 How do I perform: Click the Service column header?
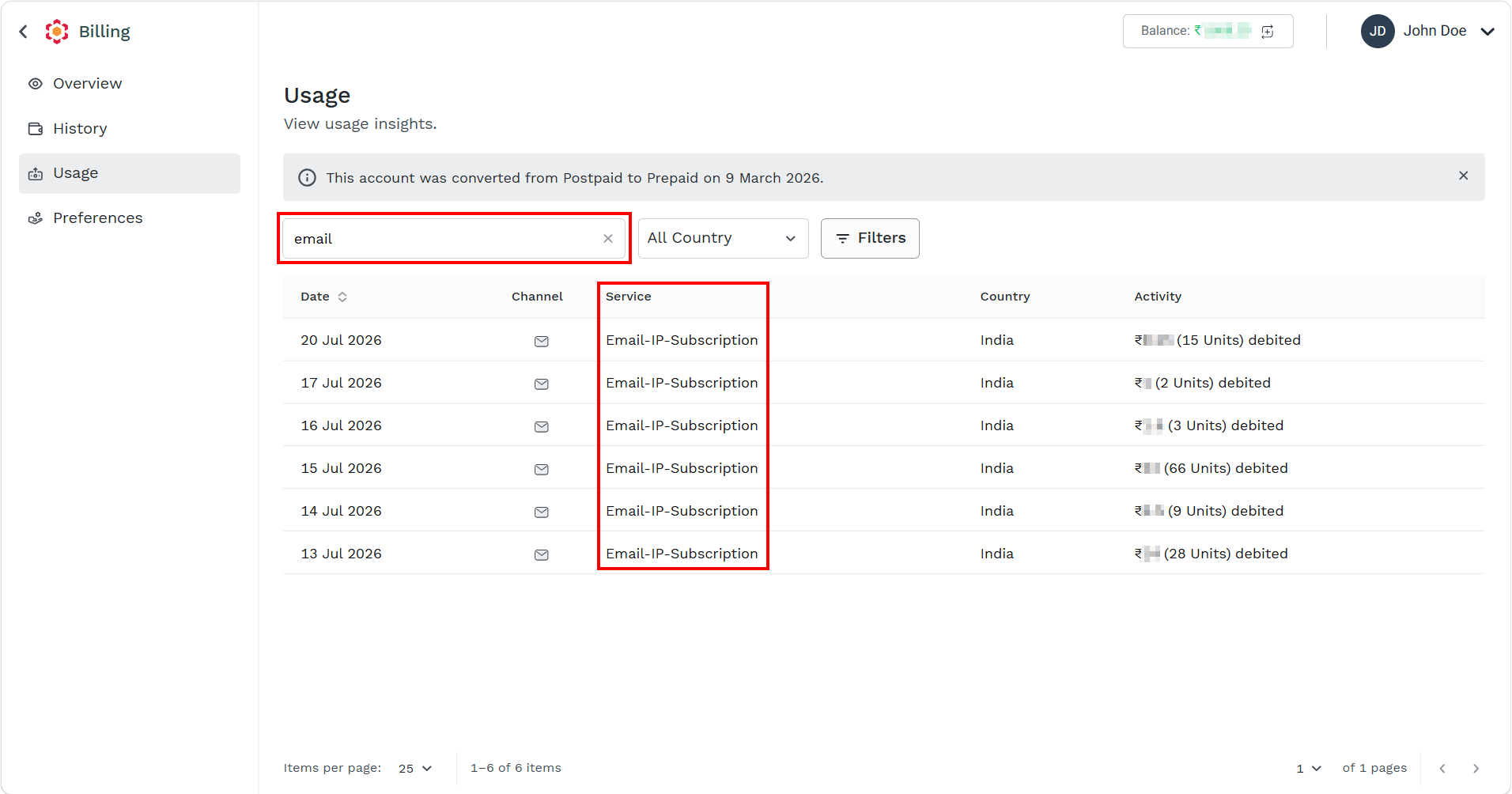coord(629,297)
